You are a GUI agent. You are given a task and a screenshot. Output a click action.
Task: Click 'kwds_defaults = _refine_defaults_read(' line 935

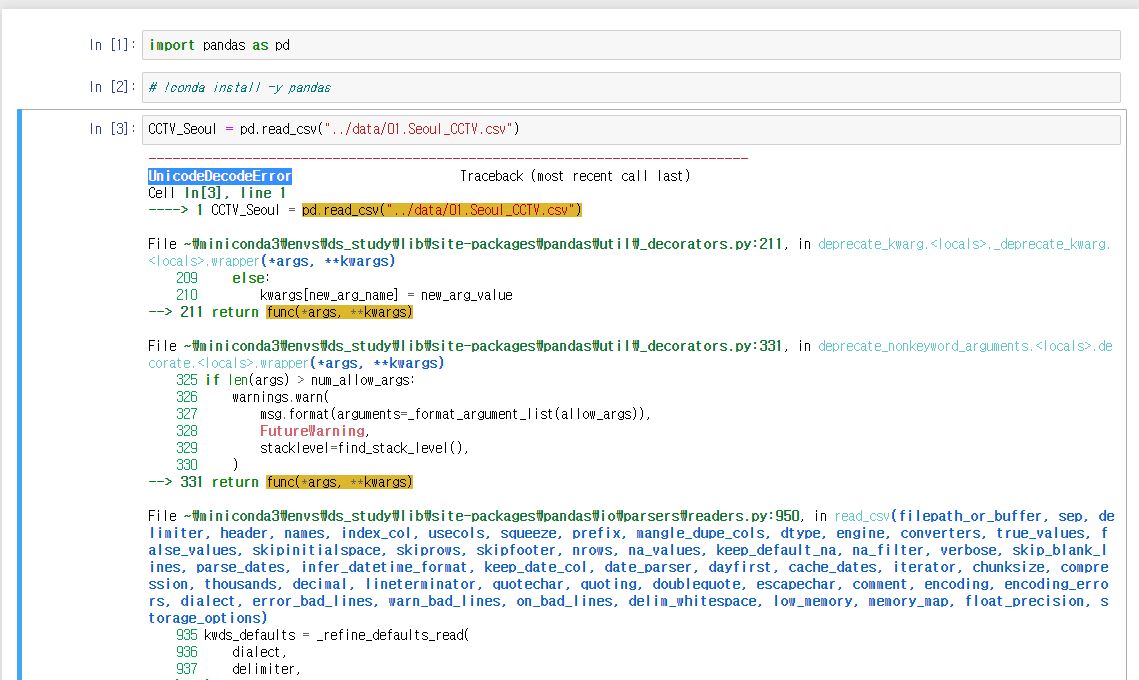(336, 635)
